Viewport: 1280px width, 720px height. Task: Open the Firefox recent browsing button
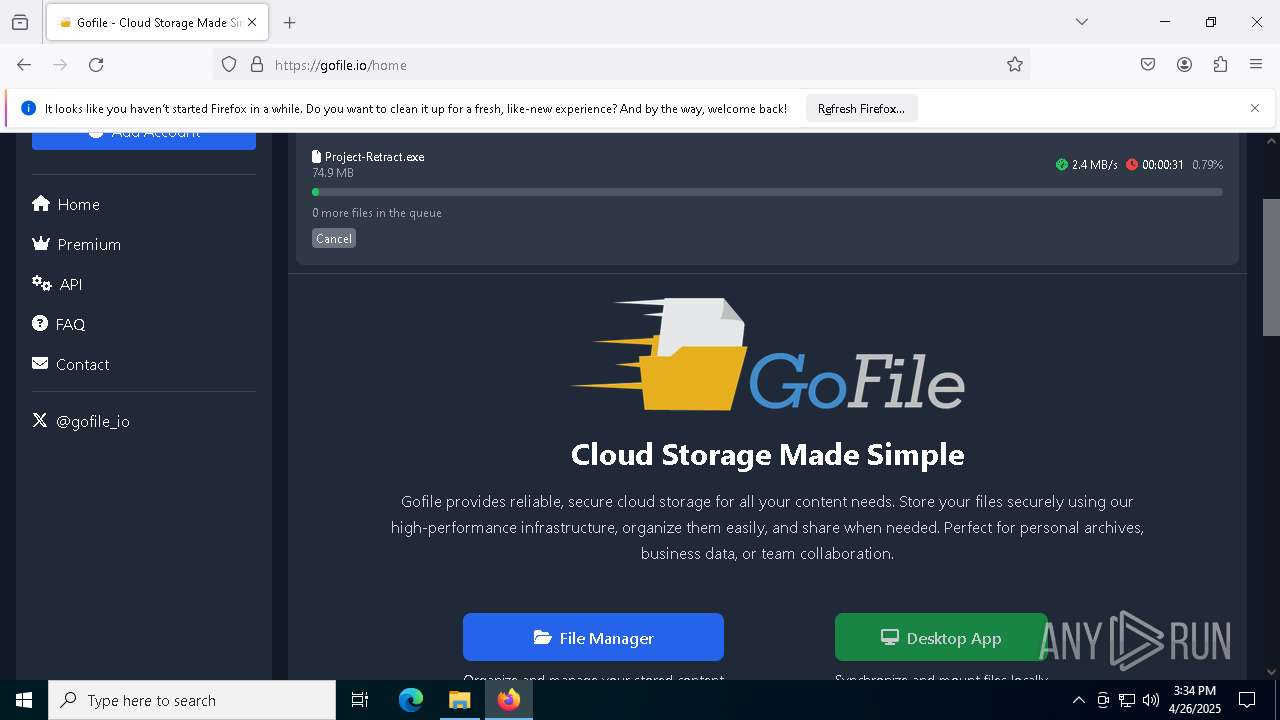[x=20, y=22]
